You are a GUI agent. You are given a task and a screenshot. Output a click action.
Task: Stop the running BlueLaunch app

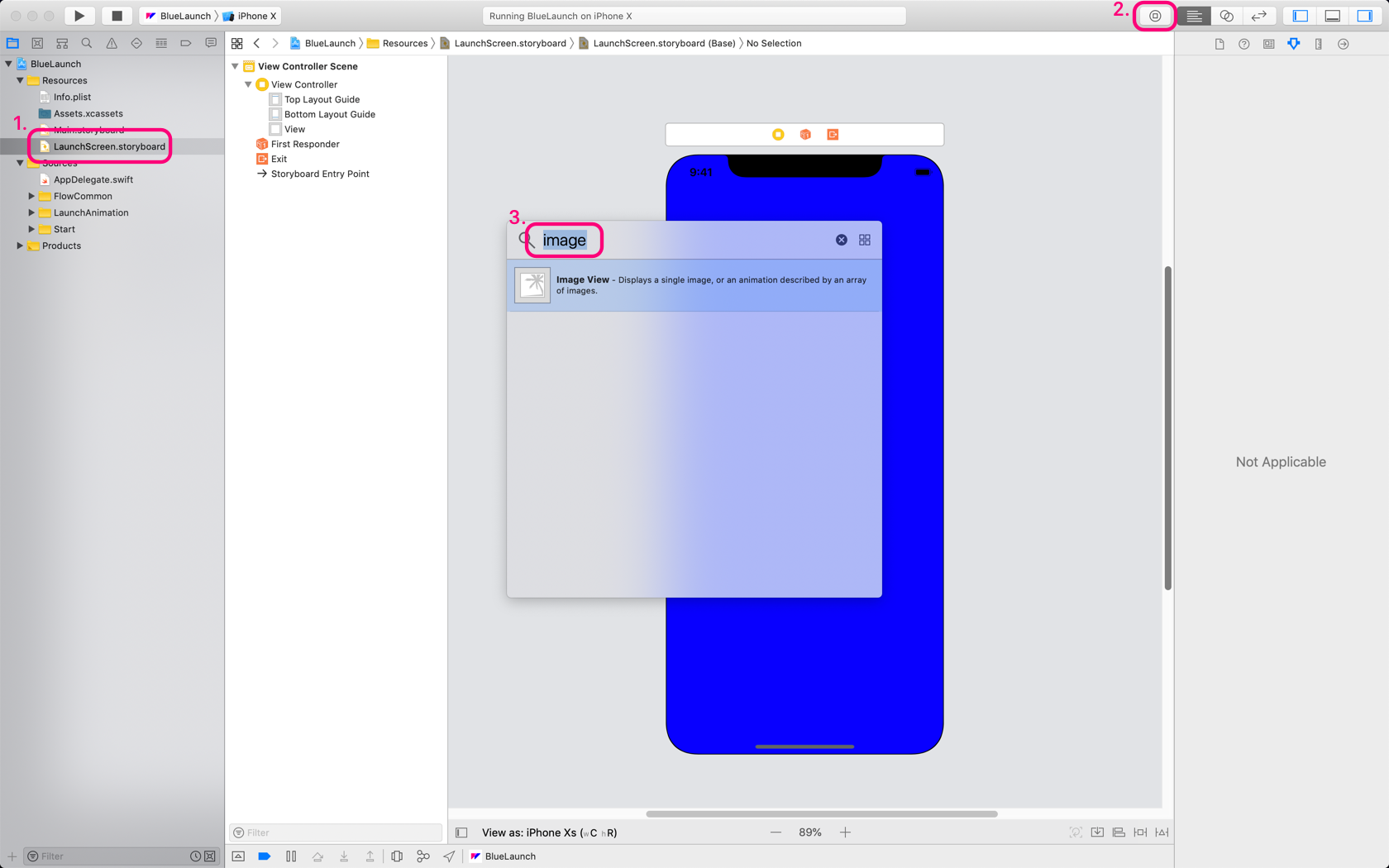(117, 15)
